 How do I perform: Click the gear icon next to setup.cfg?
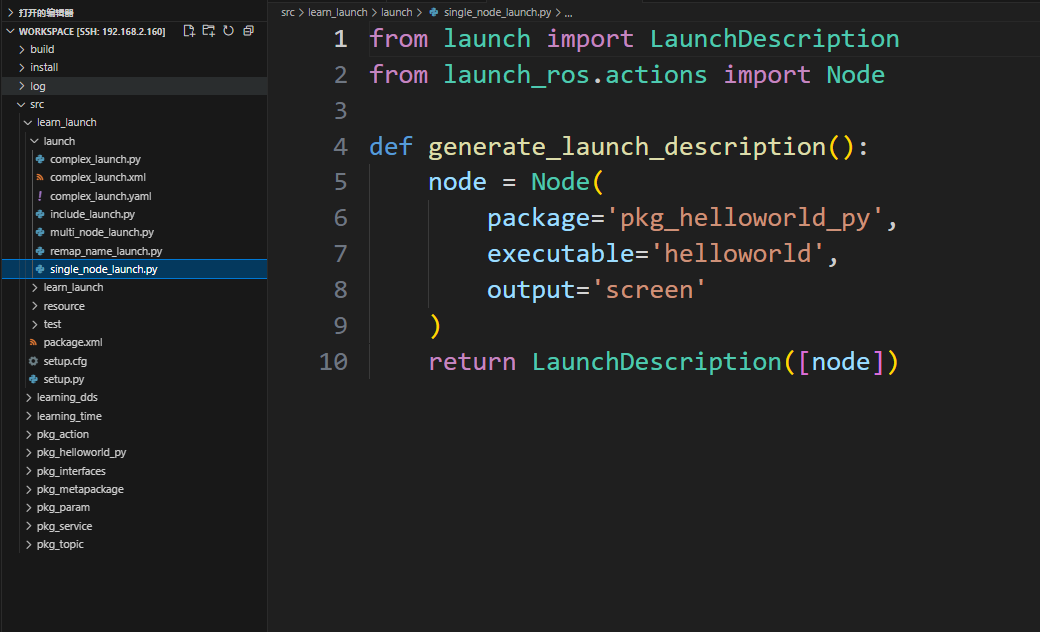point(33,361)
